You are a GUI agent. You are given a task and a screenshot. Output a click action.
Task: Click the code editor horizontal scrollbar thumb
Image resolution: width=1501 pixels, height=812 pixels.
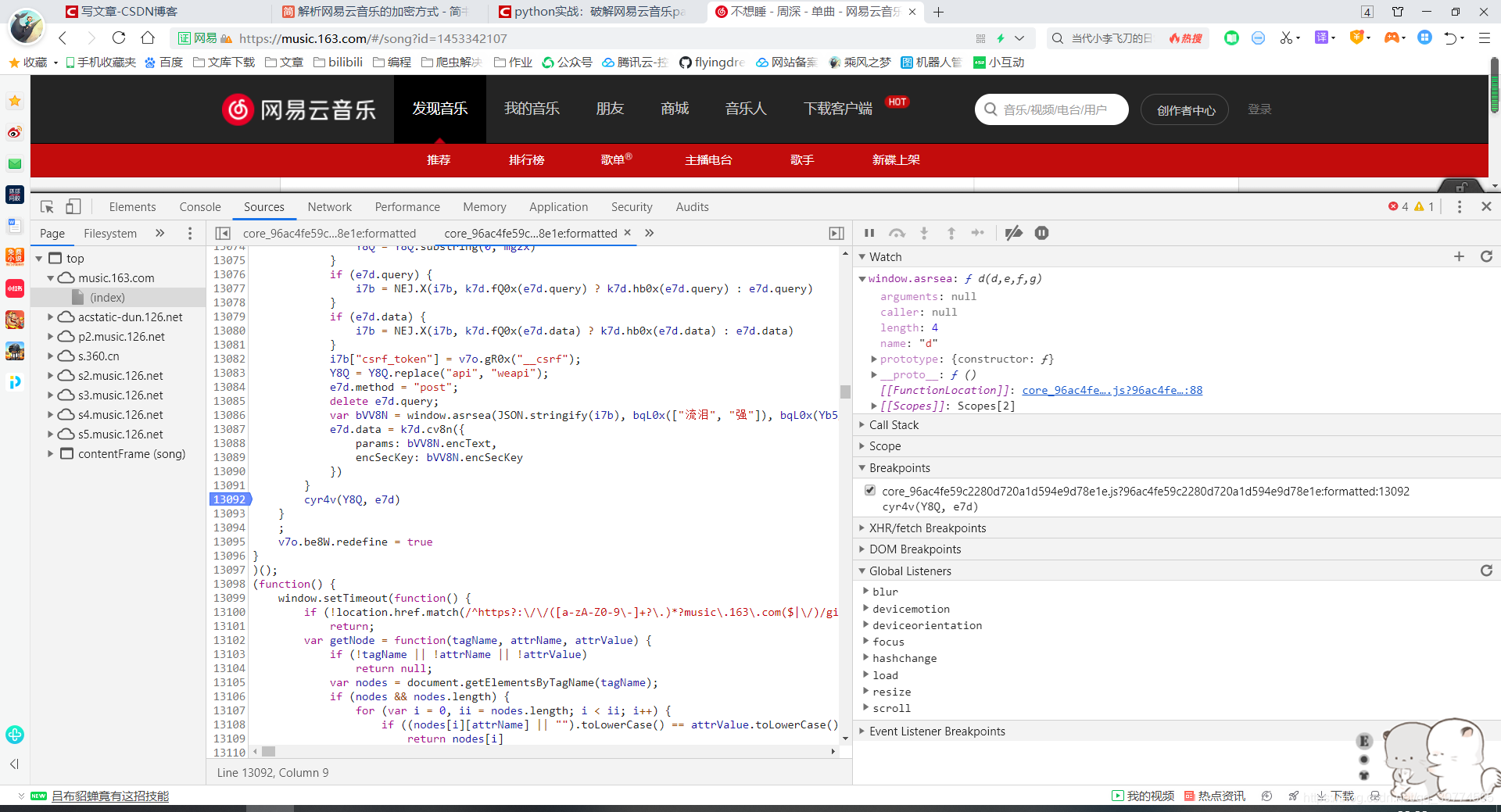pos(268,751)
